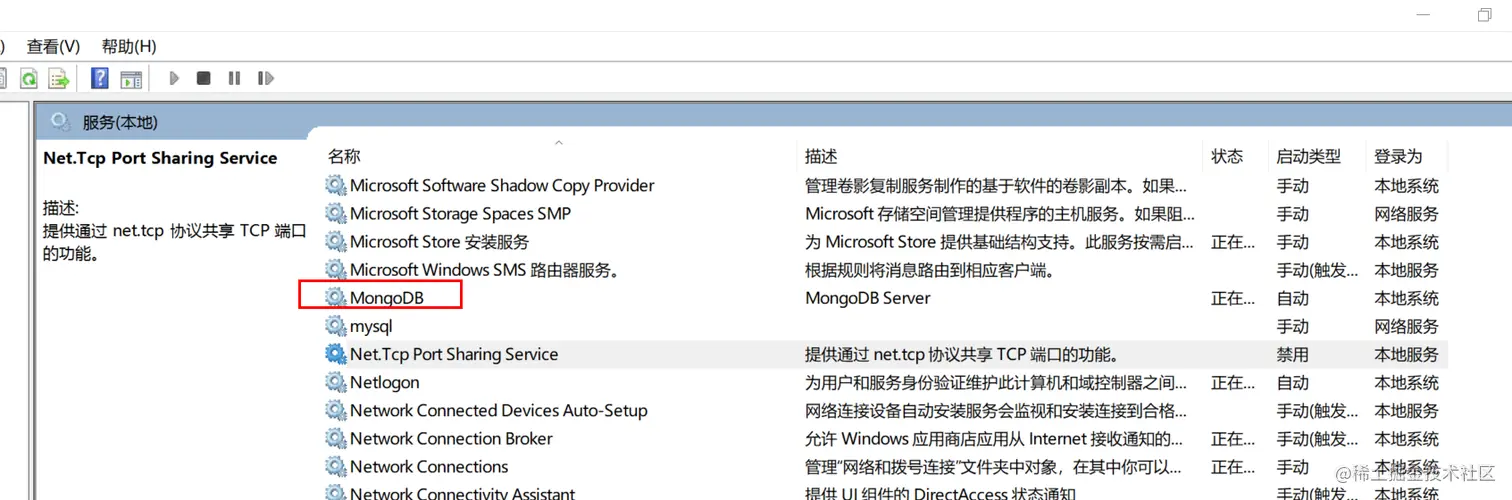Select the MongoDB service row
Screen dimensions: 1512x500
[387, 298]
